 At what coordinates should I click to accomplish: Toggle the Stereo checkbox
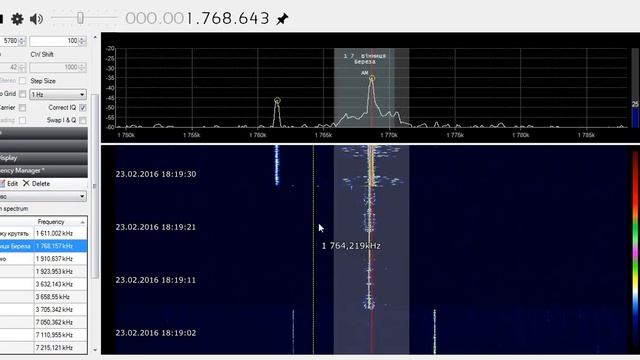[x=22, y=81]
